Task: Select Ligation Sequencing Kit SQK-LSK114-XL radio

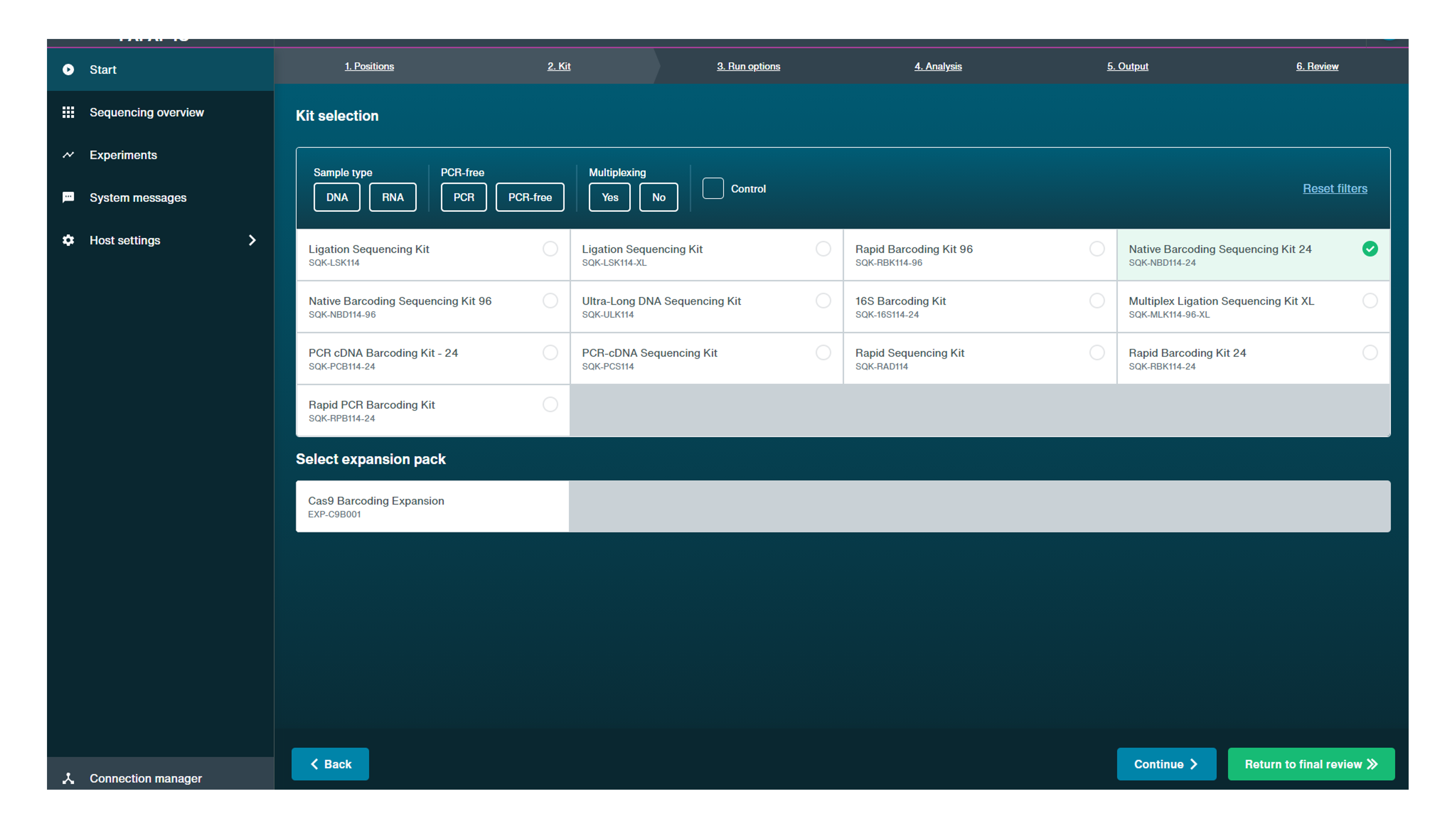Action: pos(823,249)
